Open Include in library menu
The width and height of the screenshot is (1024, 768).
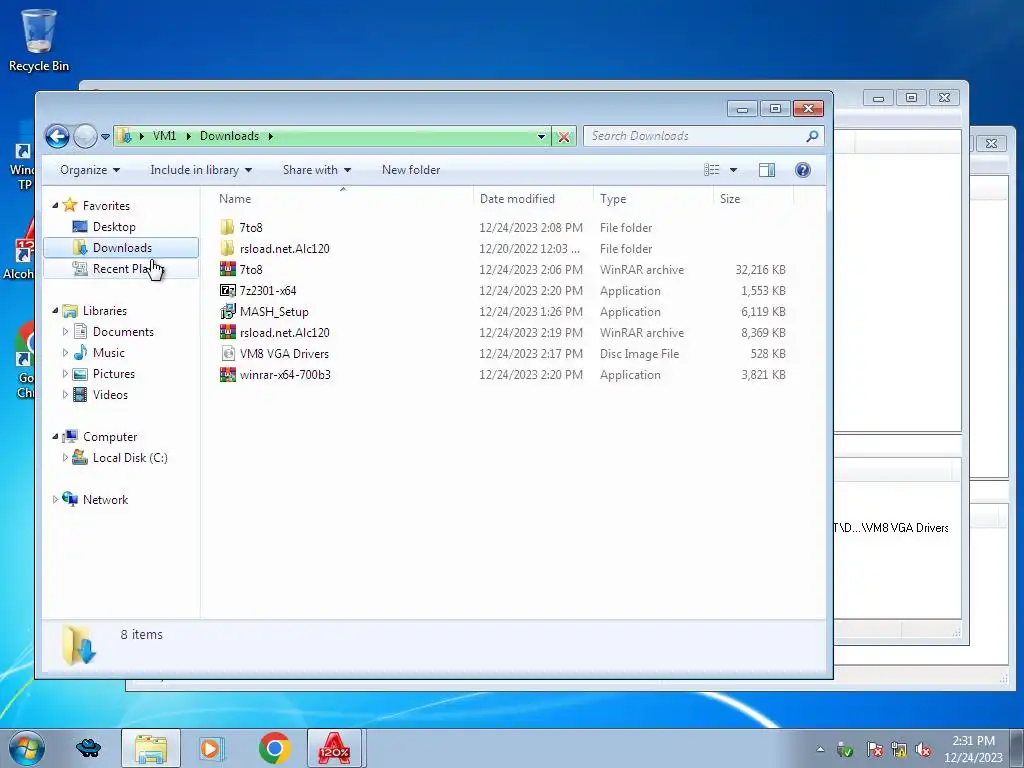(x=201, y=170)
